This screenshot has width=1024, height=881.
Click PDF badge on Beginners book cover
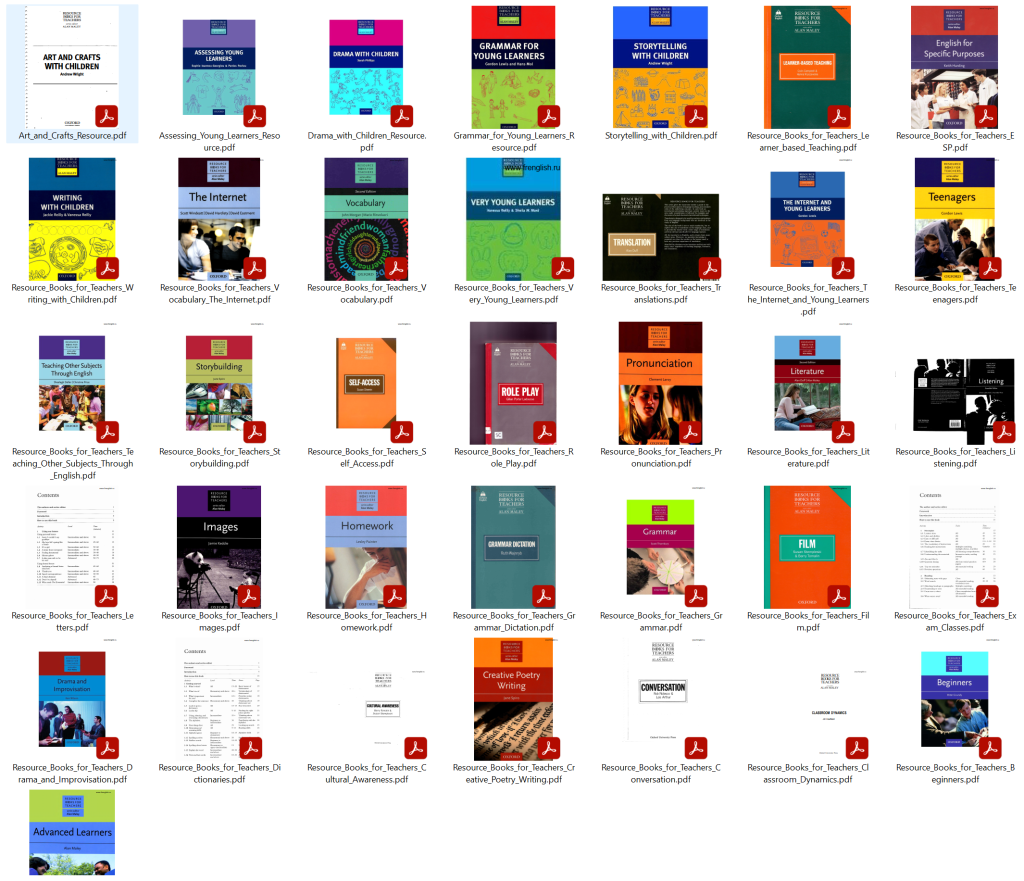989,749
